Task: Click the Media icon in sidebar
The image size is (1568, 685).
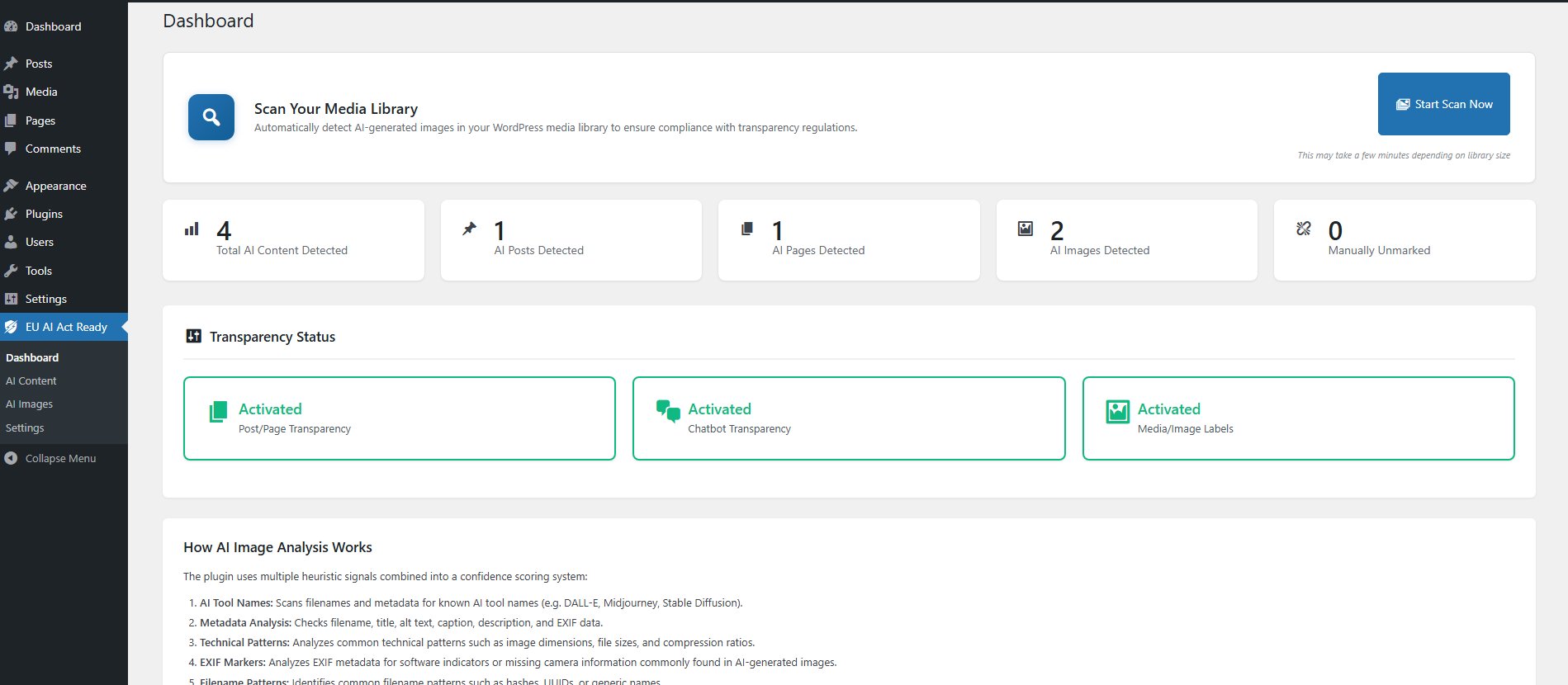Action: pyautogui.click(x=11, y=92)
